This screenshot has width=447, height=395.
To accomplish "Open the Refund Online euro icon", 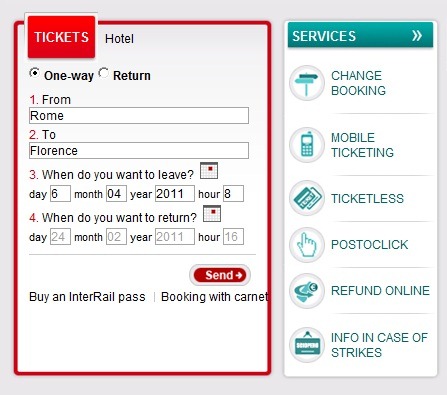I will pos(307,291).
